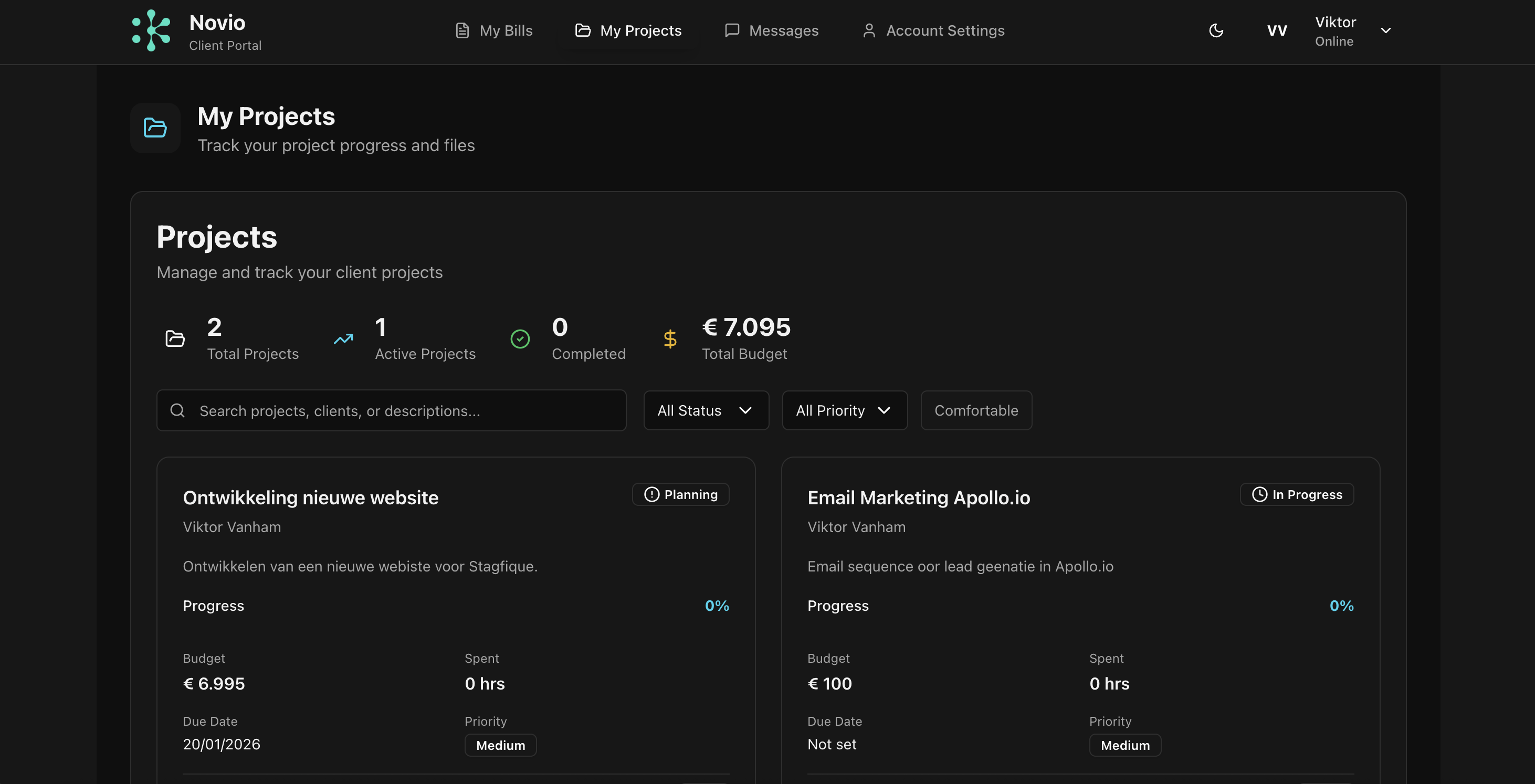1535x784 pixels.
Task: Click the folder icon beside Total Projects count
Action: pos(175,338)
